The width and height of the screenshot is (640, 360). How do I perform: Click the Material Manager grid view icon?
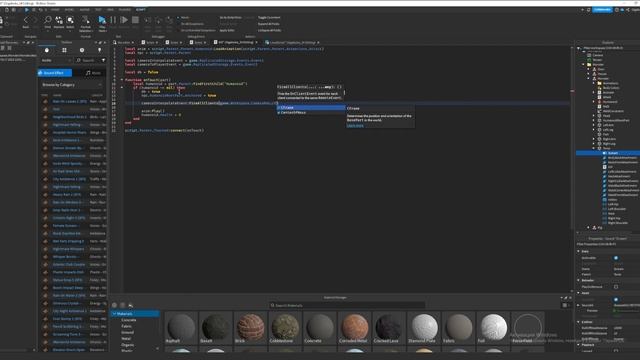565,305
